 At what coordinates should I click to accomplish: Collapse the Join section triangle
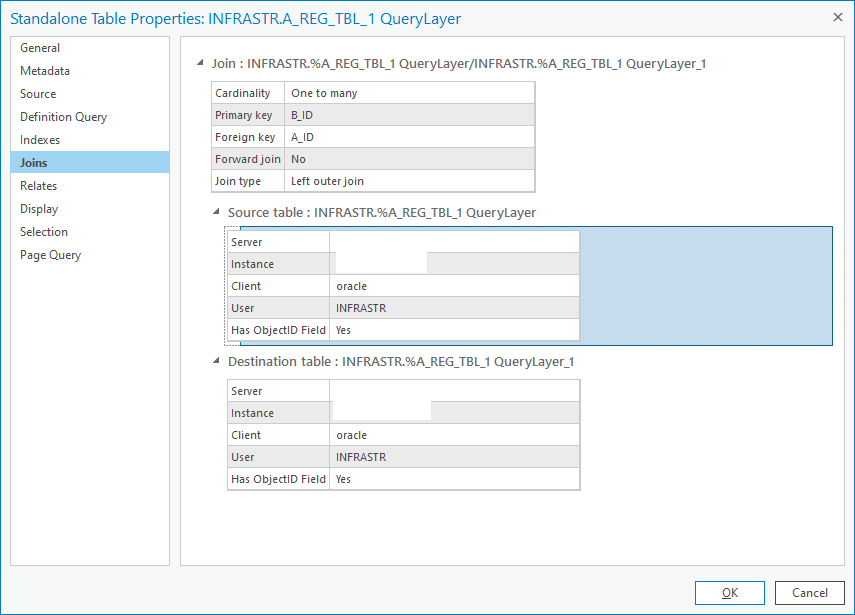coord(202,64)
